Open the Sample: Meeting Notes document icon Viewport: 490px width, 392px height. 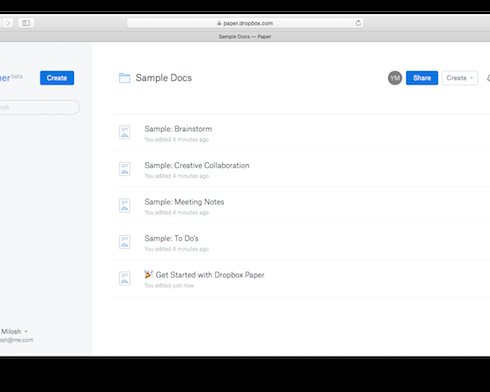pyautogui.click(x=125, y=205)
